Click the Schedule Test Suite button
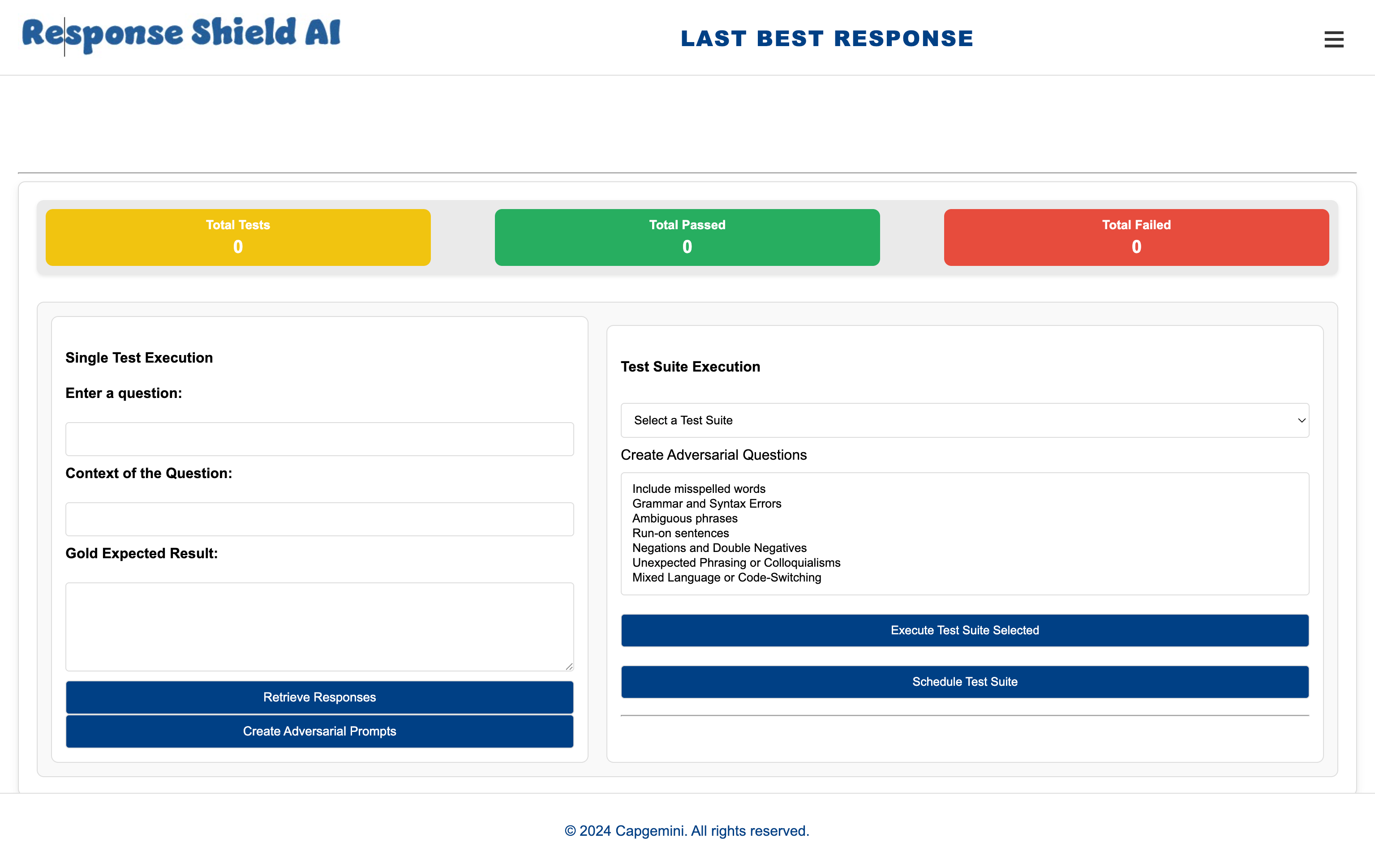The width and height of the screenshot is (1375, 868). (964, 681)
